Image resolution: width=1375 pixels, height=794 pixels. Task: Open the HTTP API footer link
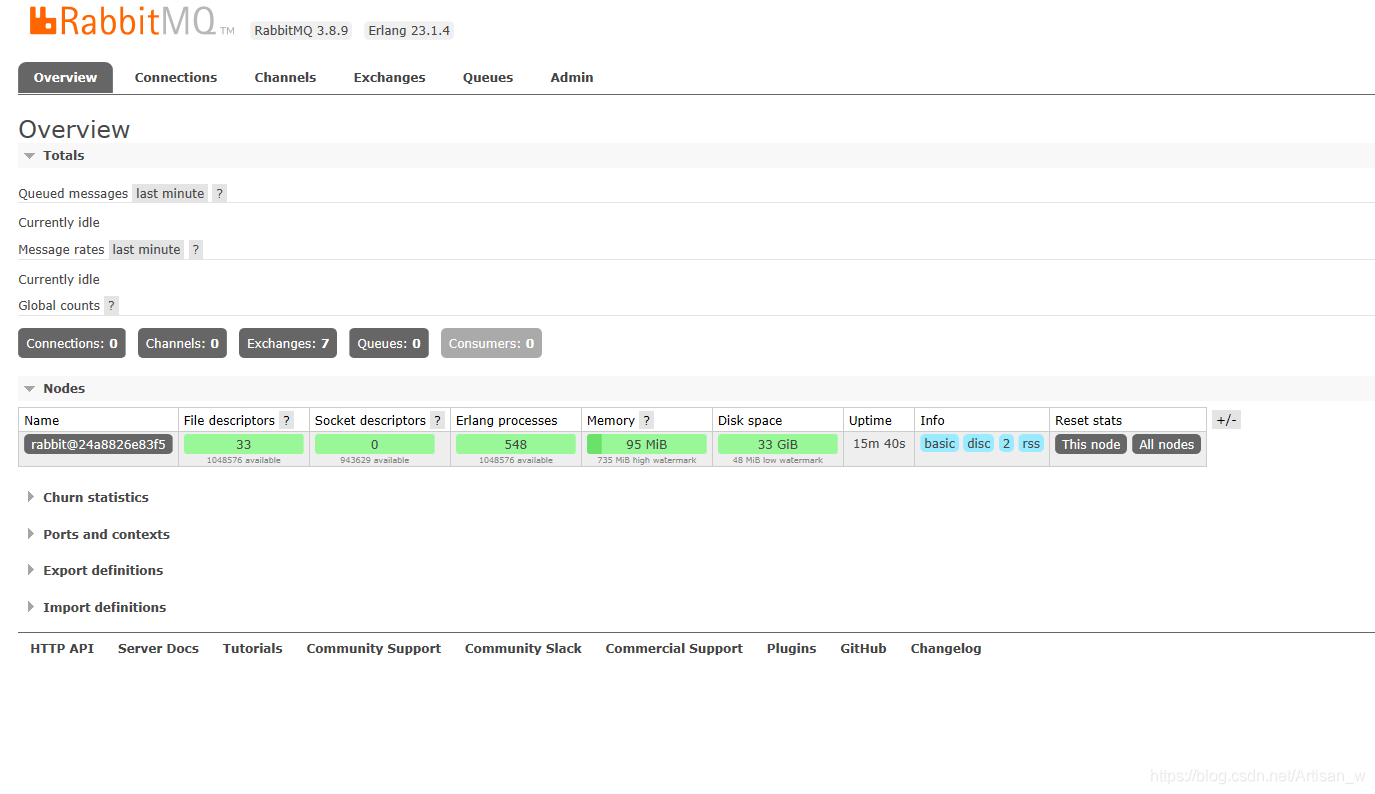pyautogui.click(x=62, y=649)
